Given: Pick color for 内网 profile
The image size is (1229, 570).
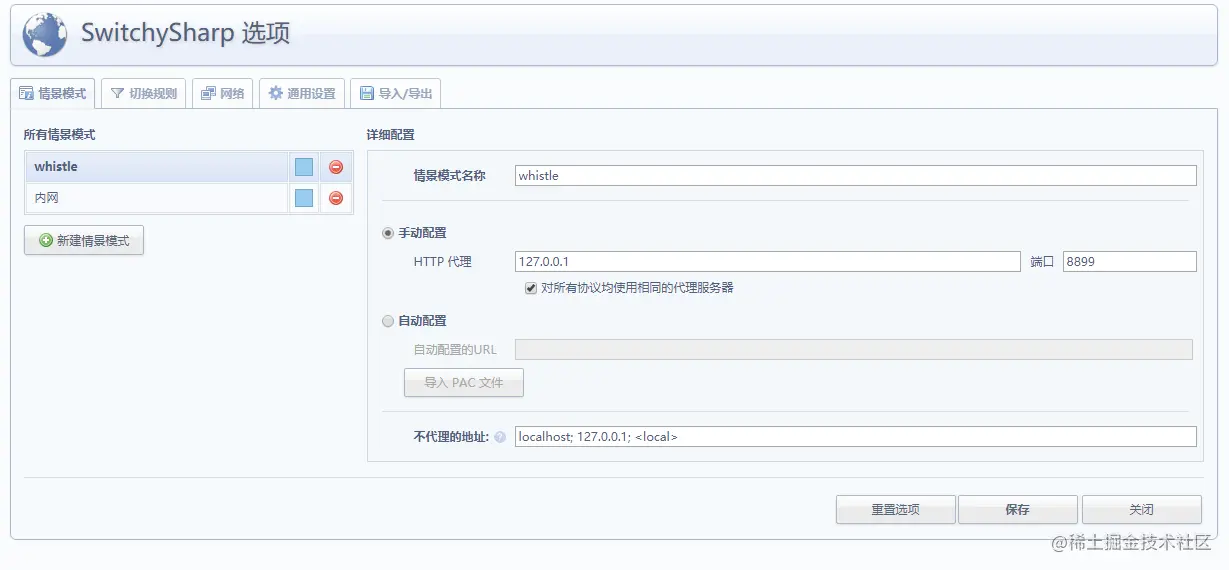Looking at the screenshot, I should pyautogui.click(x=304, y=198).
